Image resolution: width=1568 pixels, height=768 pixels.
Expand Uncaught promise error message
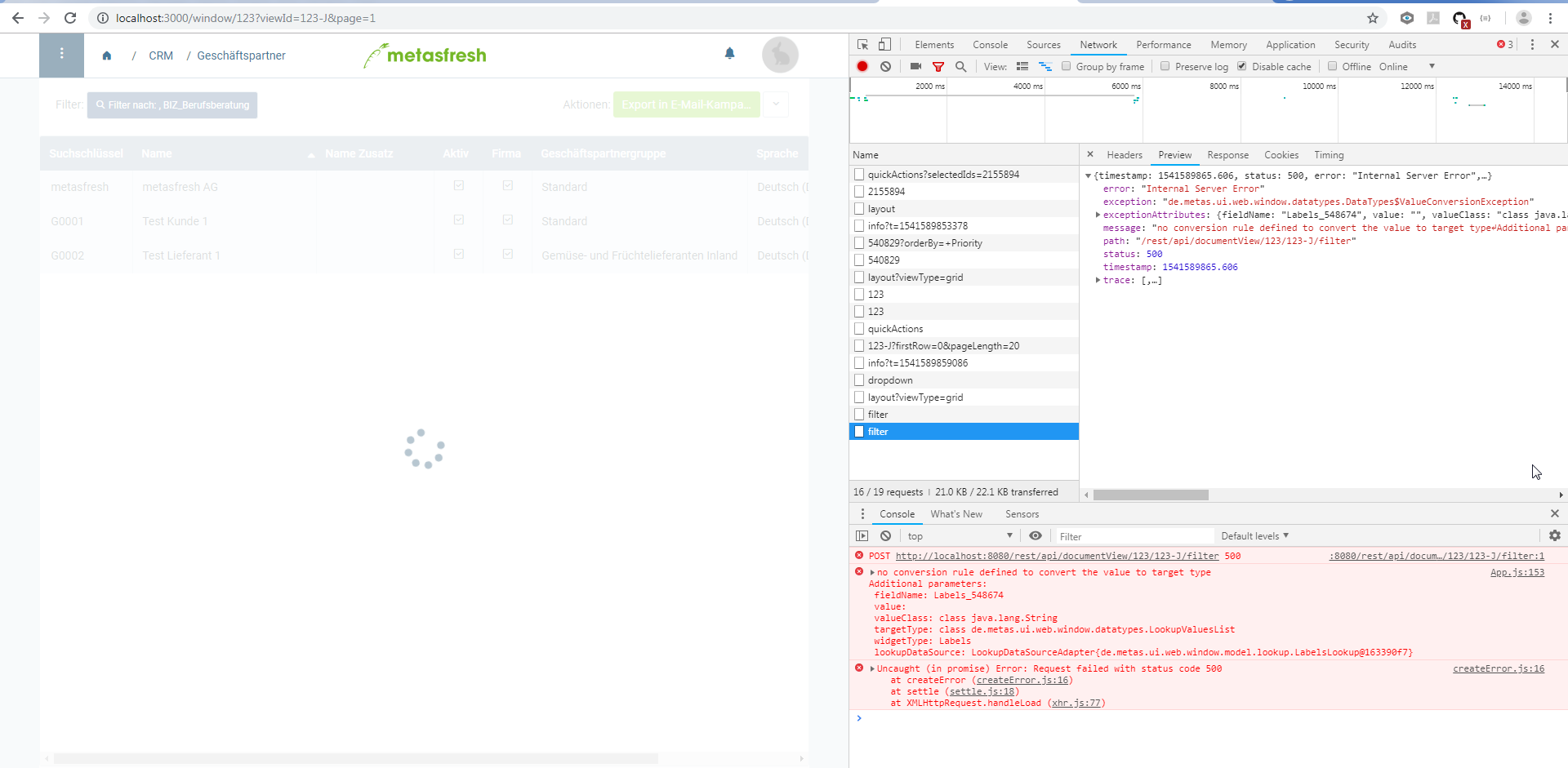(872, 669)
